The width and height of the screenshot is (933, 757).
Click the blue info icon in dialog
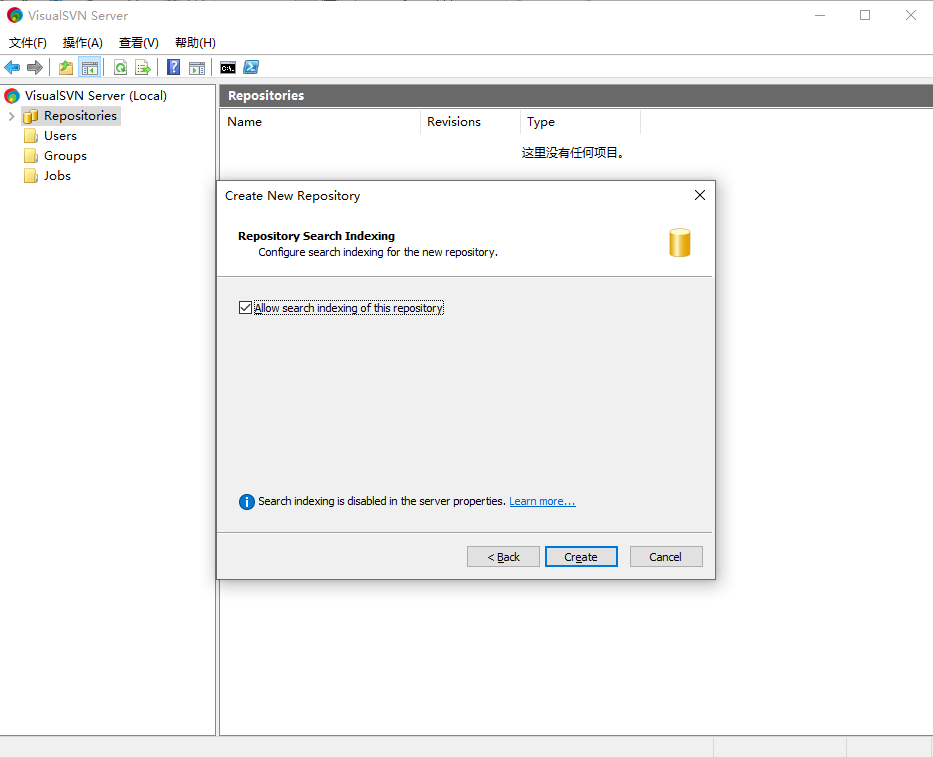[x=246, y=502]
